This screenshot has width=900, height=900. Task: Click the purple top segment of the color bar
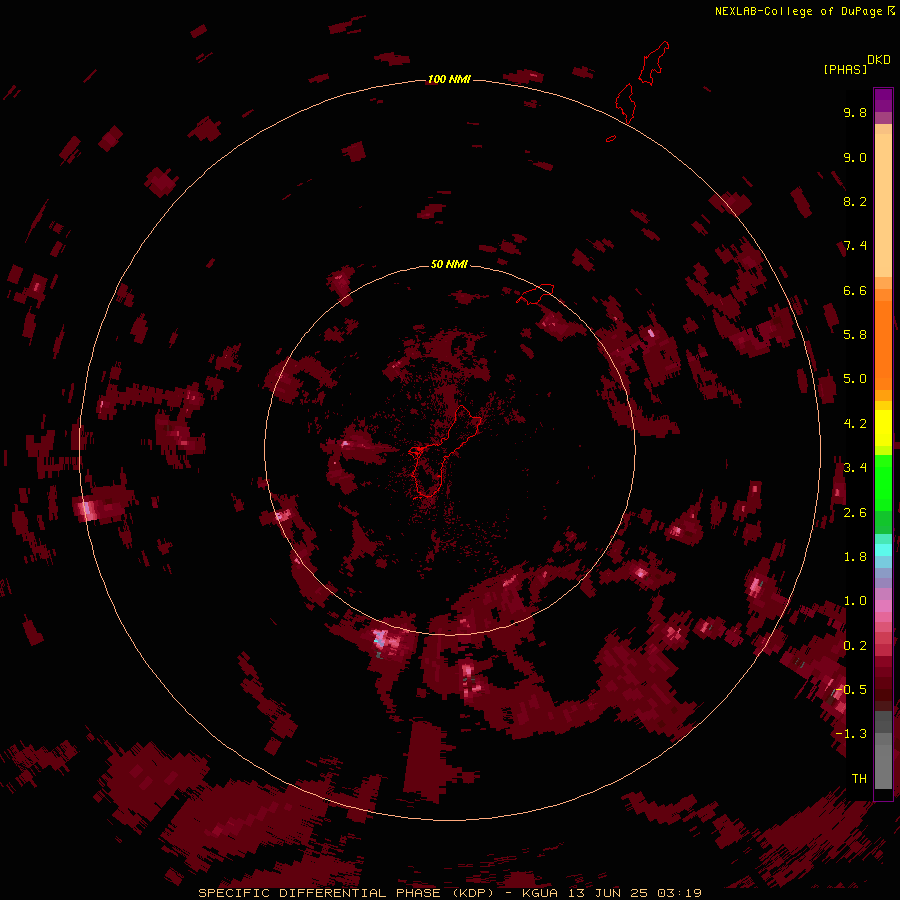[x=883, y=100]
